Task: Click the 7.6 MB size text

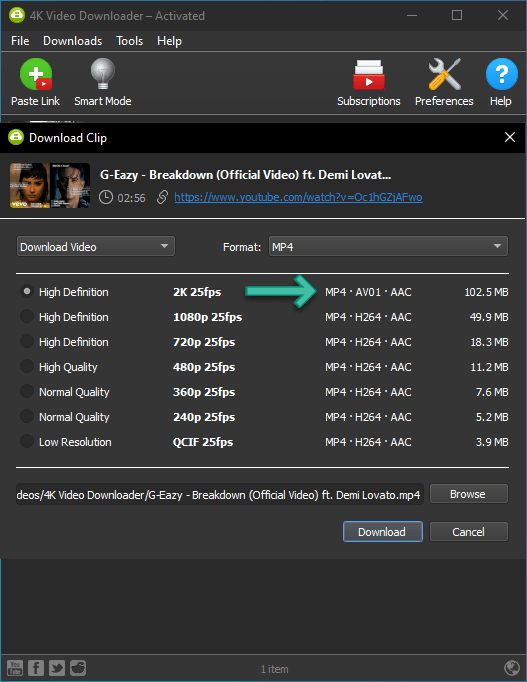Action: point(492,392)
